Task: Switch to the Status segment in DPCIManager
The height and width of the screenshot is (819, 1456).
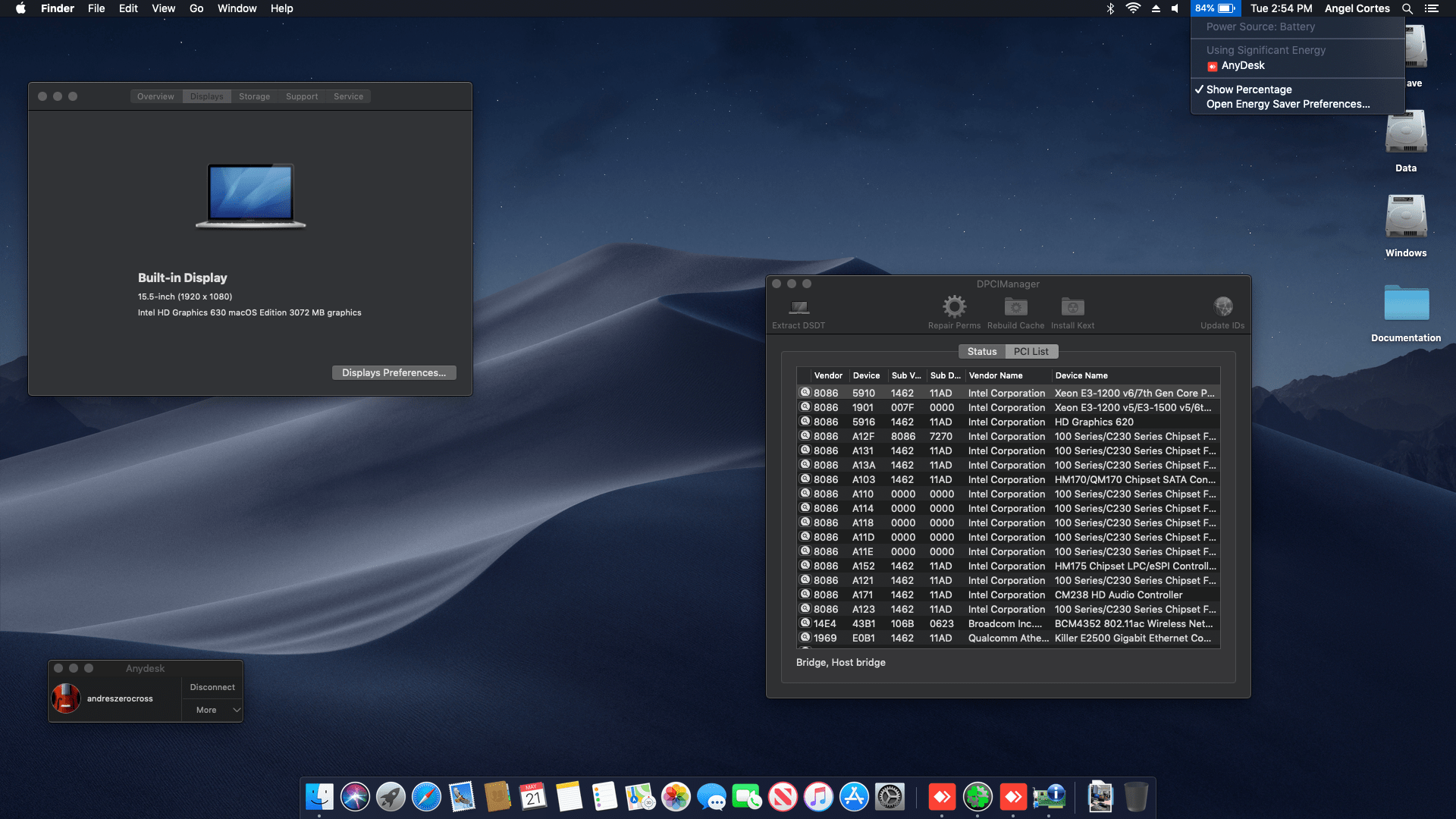Action: (x=981, y=352)
